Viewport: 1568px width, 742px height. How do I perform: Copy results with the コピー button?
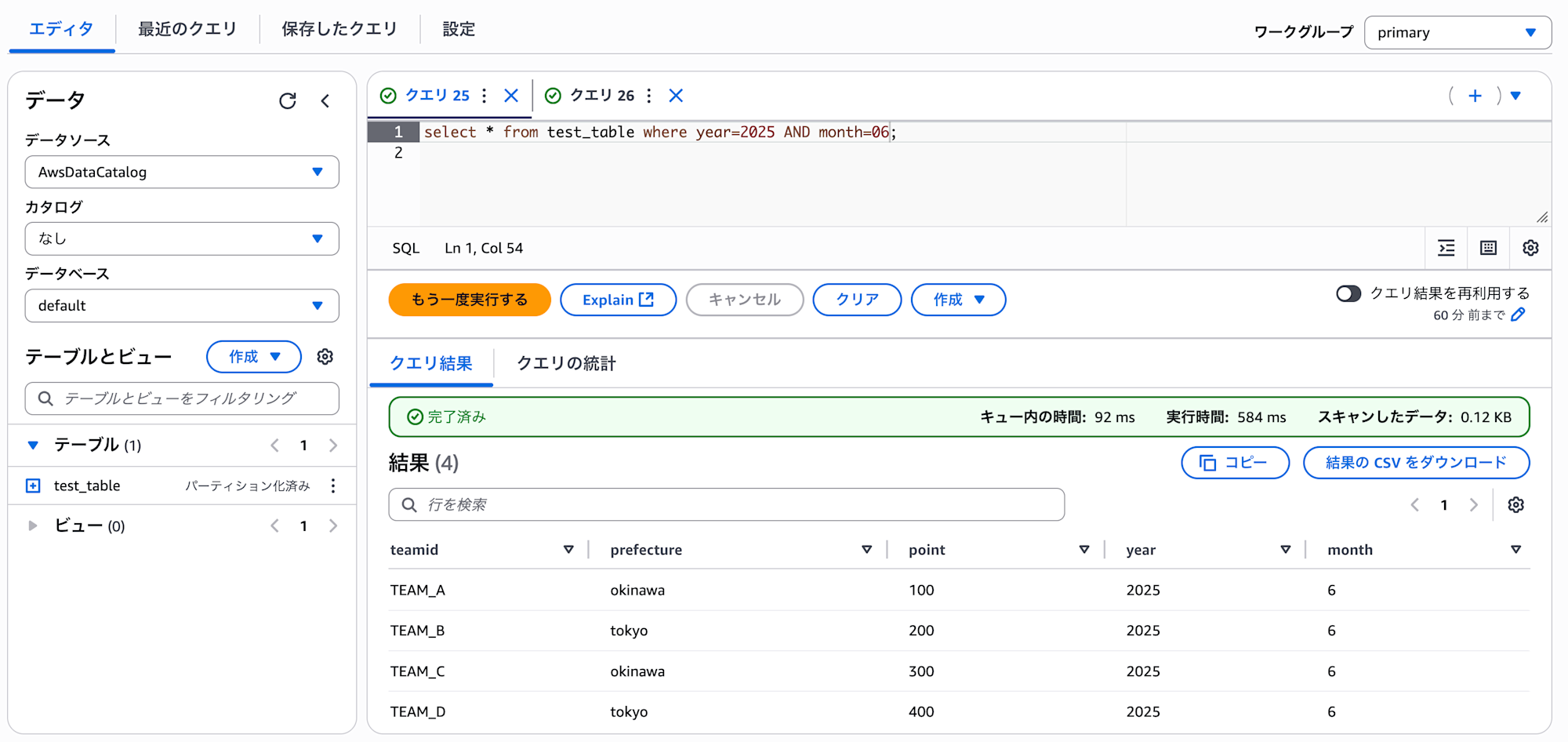[1235, 463]
